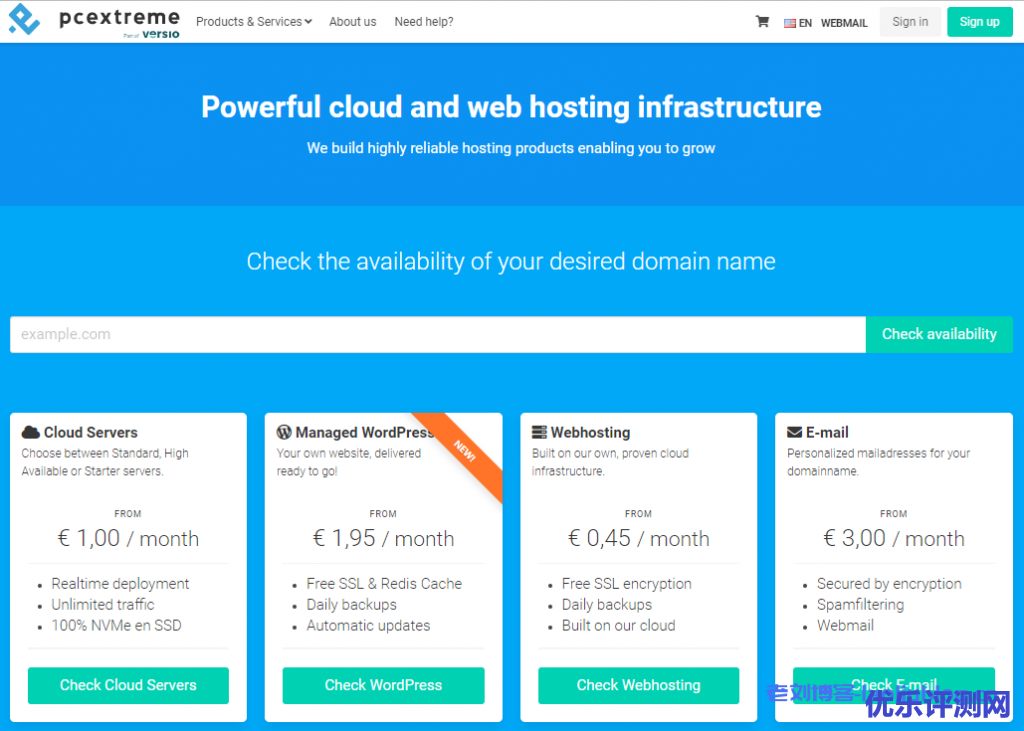Click the pcextreme logo icon
1024x731 pixels.
coord(24,20)
